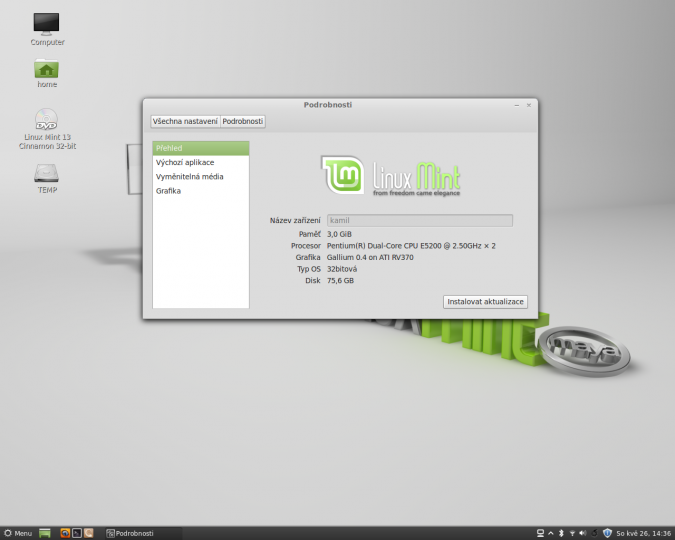Image resolution: width=675 pixels, height=540 pixels.
Task: Click the Instalovat aktualizace button
Action: (x=485, y=301)
